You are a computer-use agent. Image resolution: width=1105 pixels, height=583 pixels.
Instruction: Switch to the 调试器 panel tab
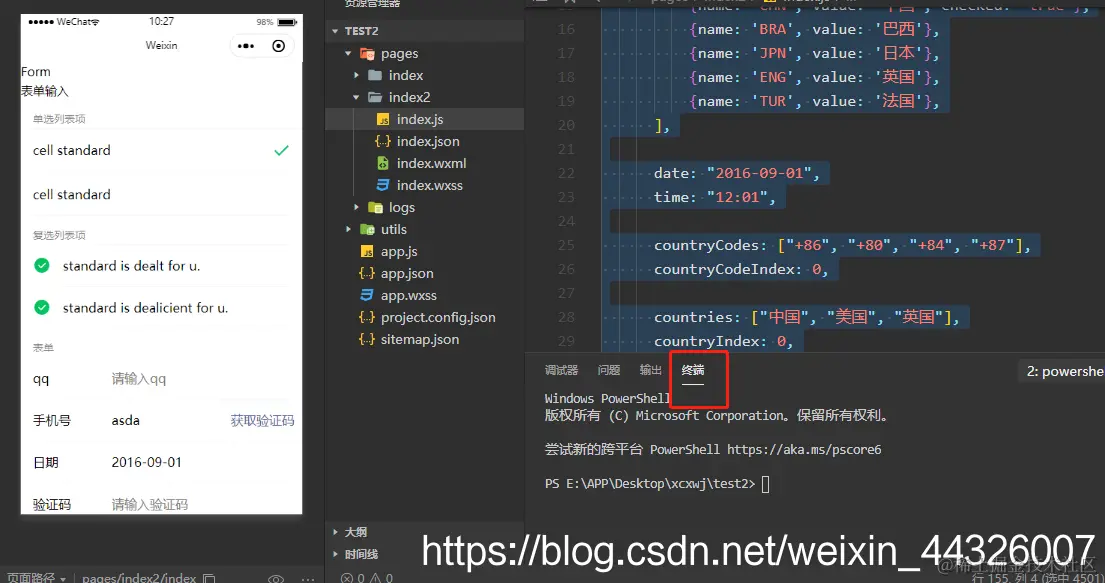(561, 370)
